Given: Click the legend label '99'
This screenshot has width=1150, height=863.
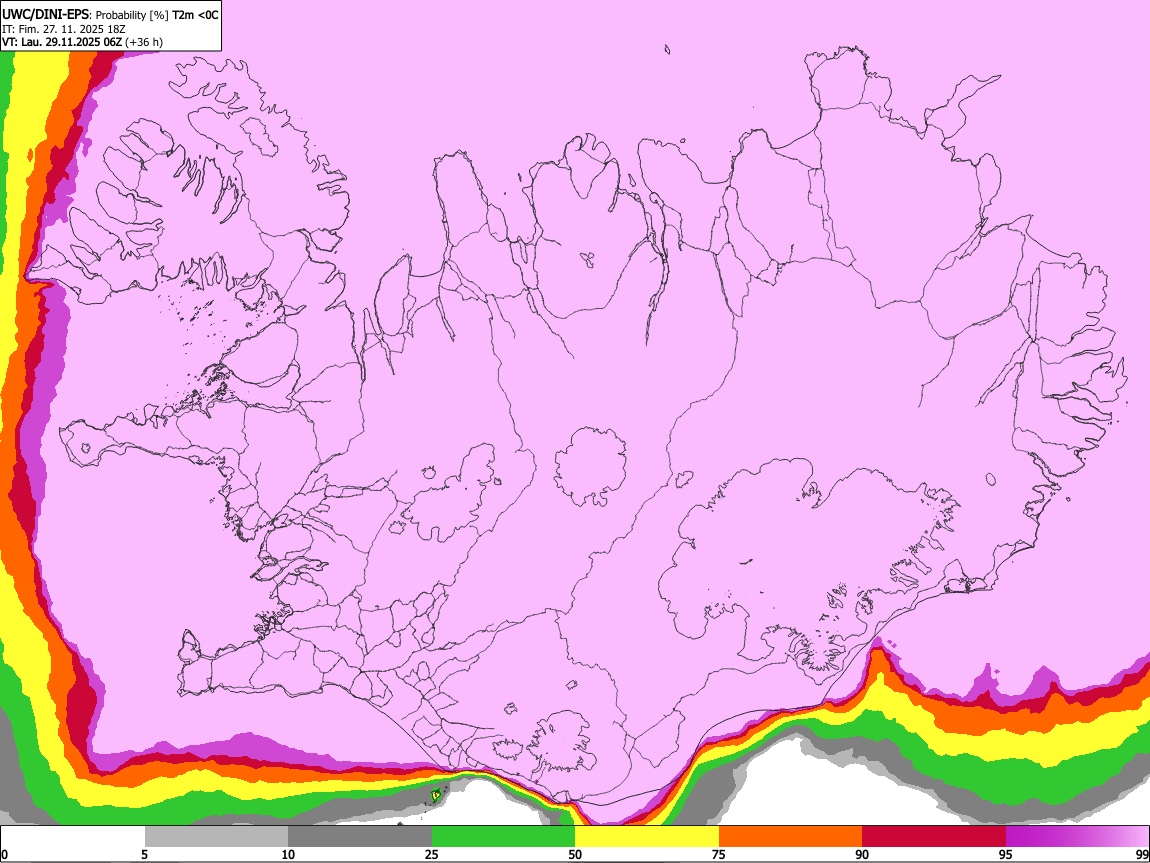Looking at the screenshot, I should click(1142, 855).
